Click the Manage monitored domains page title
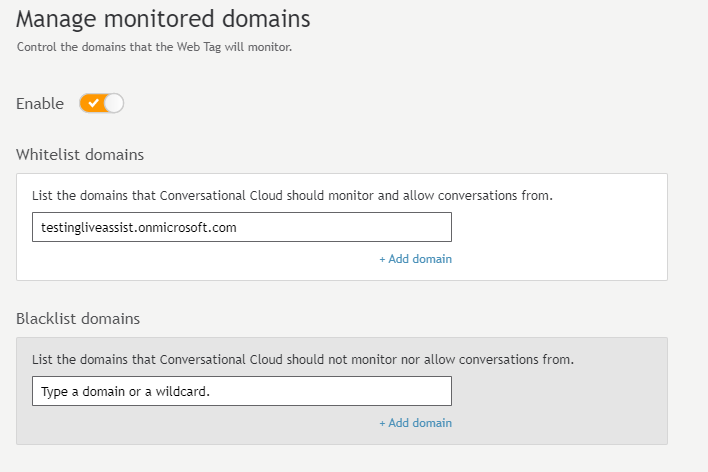The height and width of the screenshot is (472, 708). coord(163,19)
